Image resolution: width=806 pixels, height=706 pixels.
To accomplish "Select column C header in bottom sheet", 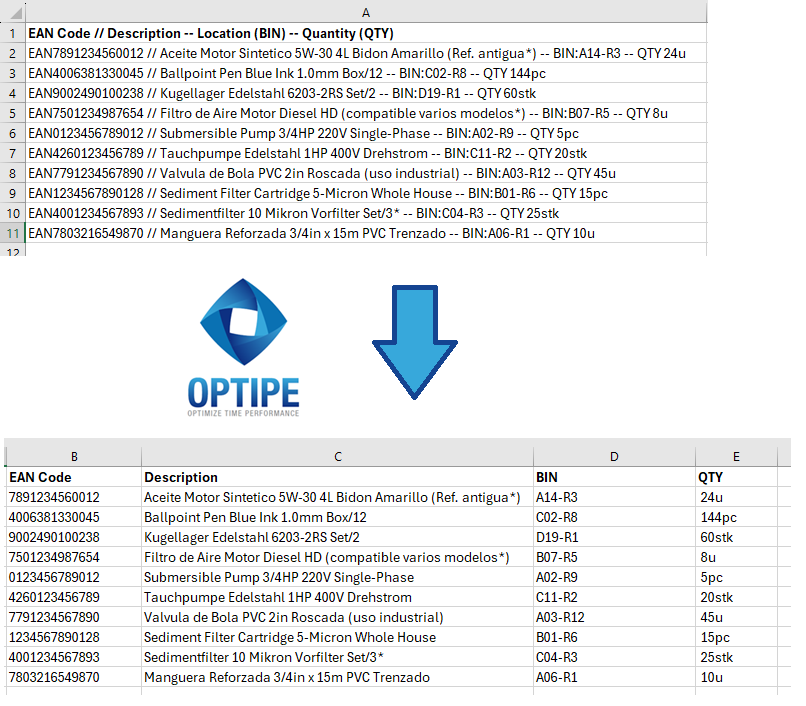I will [338, 457].
